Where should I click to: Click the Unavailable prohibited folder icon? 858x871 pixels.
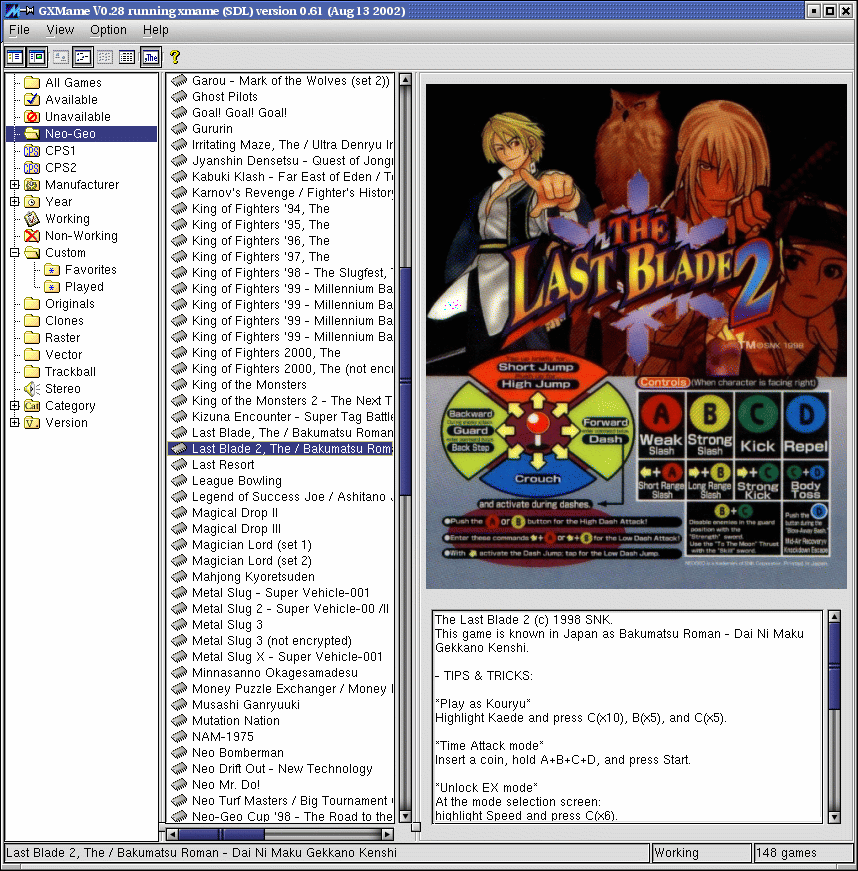coord(31,117)
